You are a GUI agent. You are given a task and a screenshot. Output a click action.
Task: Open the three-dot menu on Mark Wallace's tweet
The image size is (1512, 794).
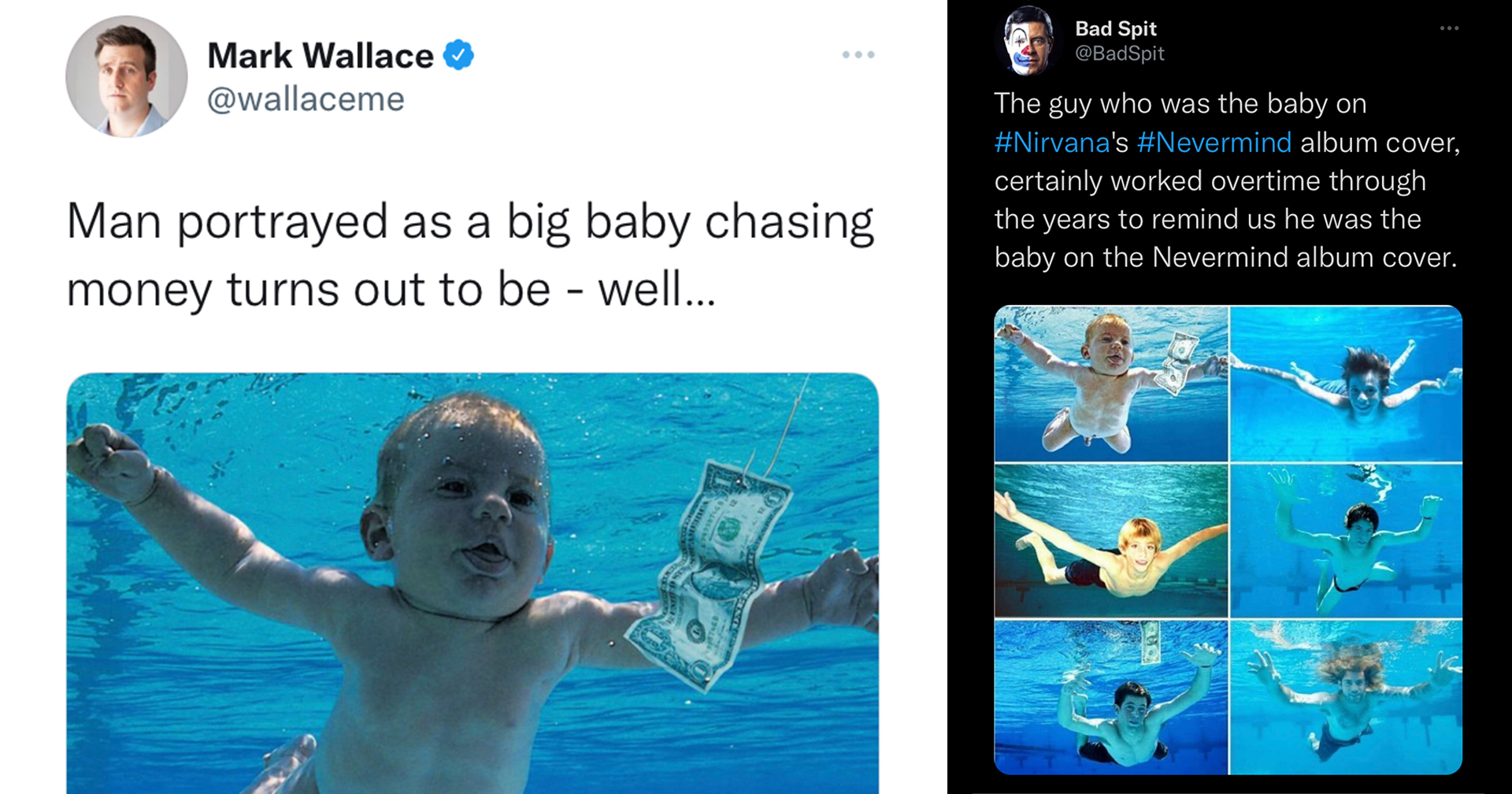click(x=858, y=54)
